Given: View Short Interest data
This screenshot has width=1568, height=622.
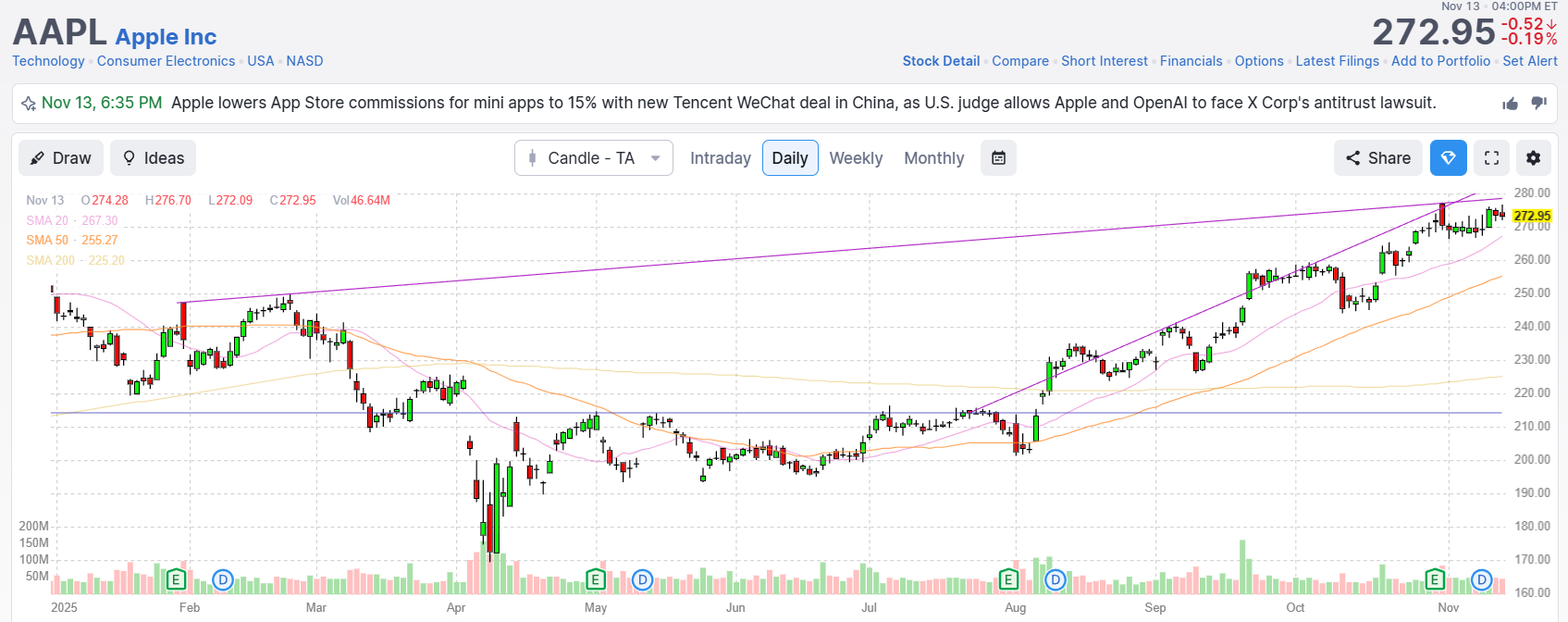Looking at the screenshot, I should point(1105,61).
